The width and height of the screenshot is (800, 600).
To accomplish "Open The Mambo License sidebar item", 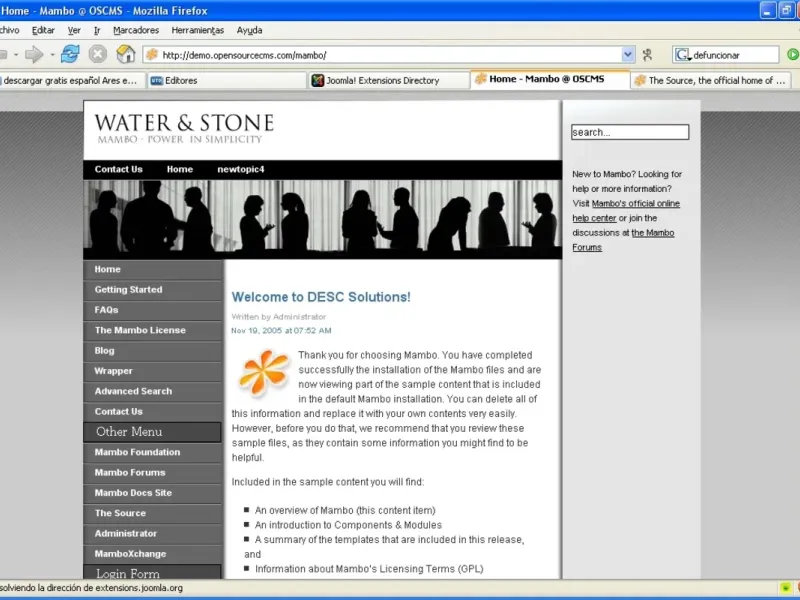I will (153, 331).
